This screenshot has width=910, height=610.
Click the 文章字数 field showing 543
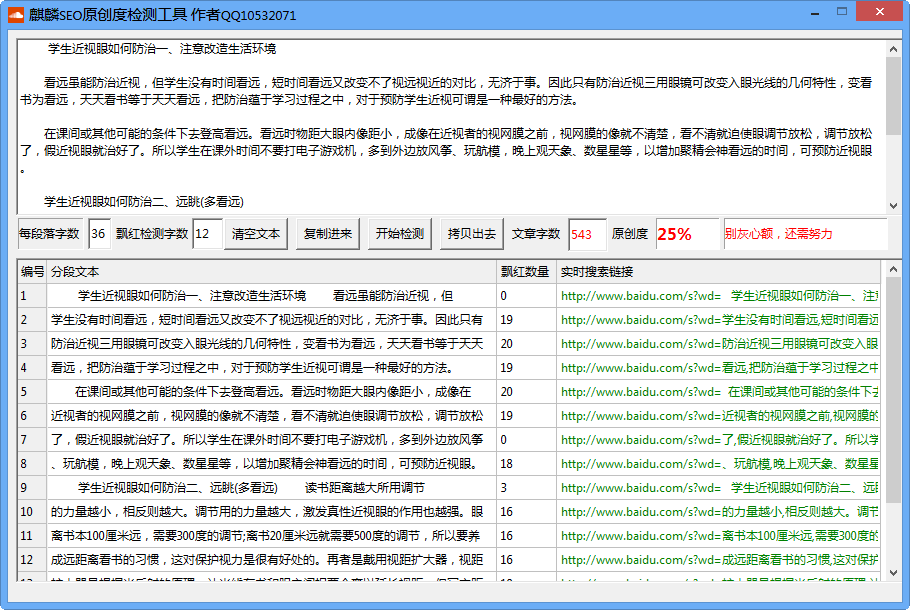(x=587, y=234)
